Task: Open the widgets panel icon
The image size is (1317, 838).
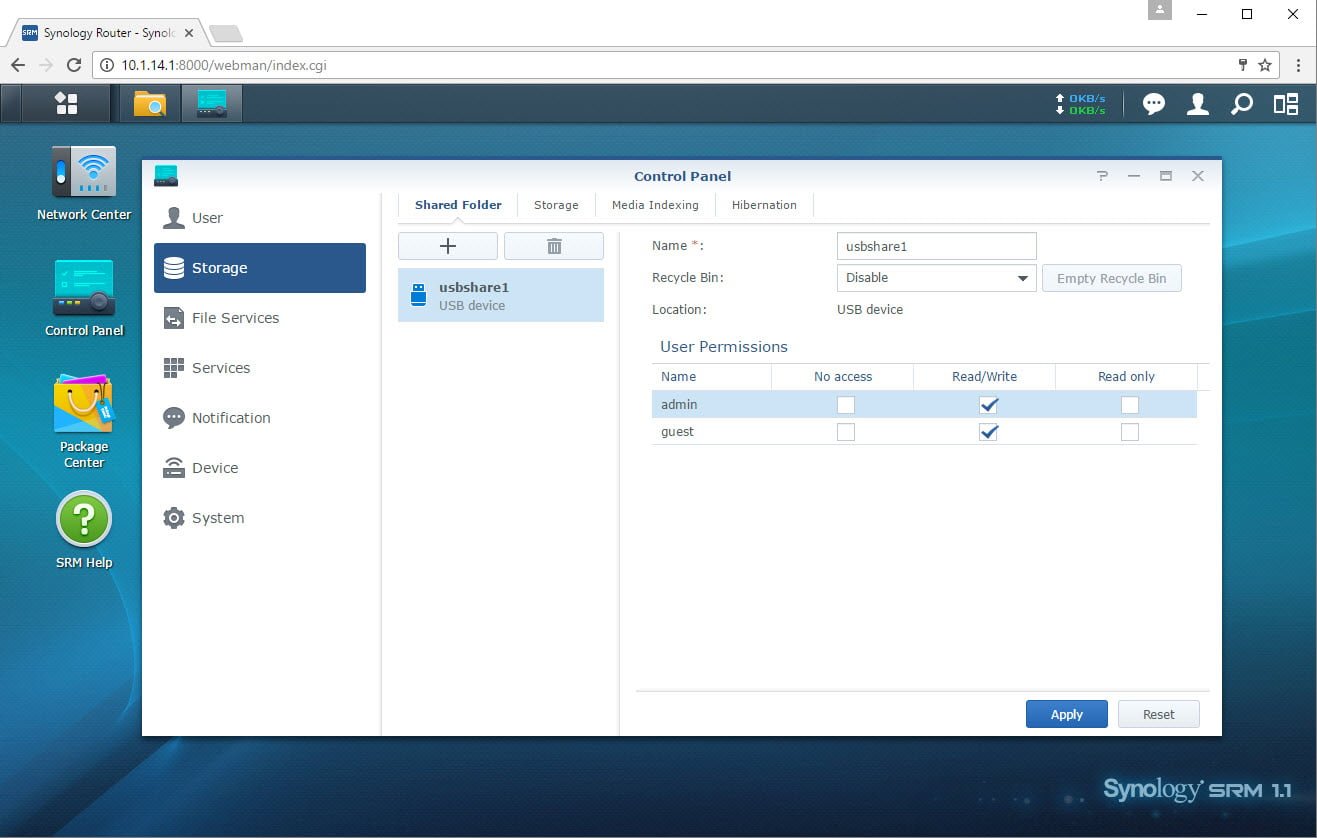Action: (1286, 104)
